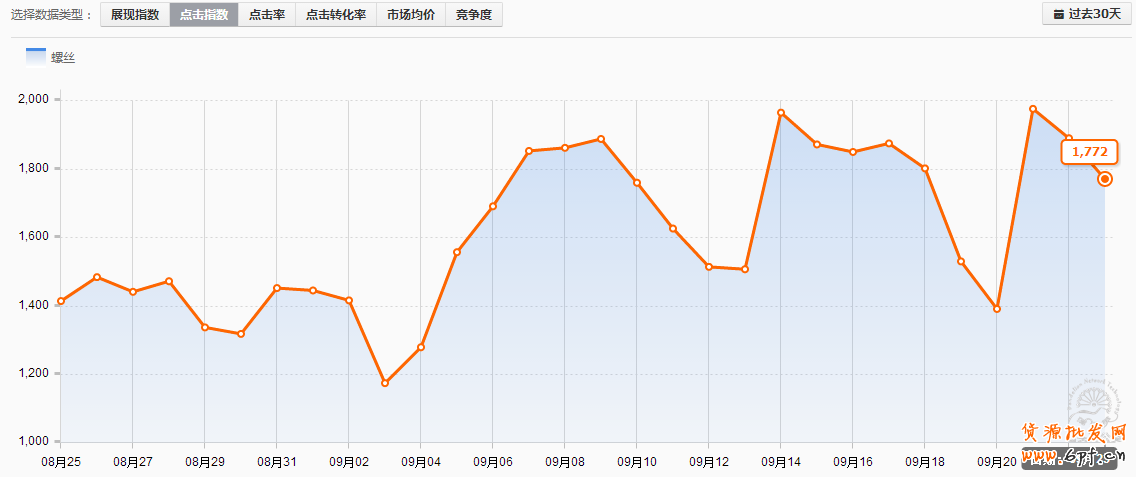Click the data point on 09月06
This screenshot has height=477, width=1136.
point(493,206)
